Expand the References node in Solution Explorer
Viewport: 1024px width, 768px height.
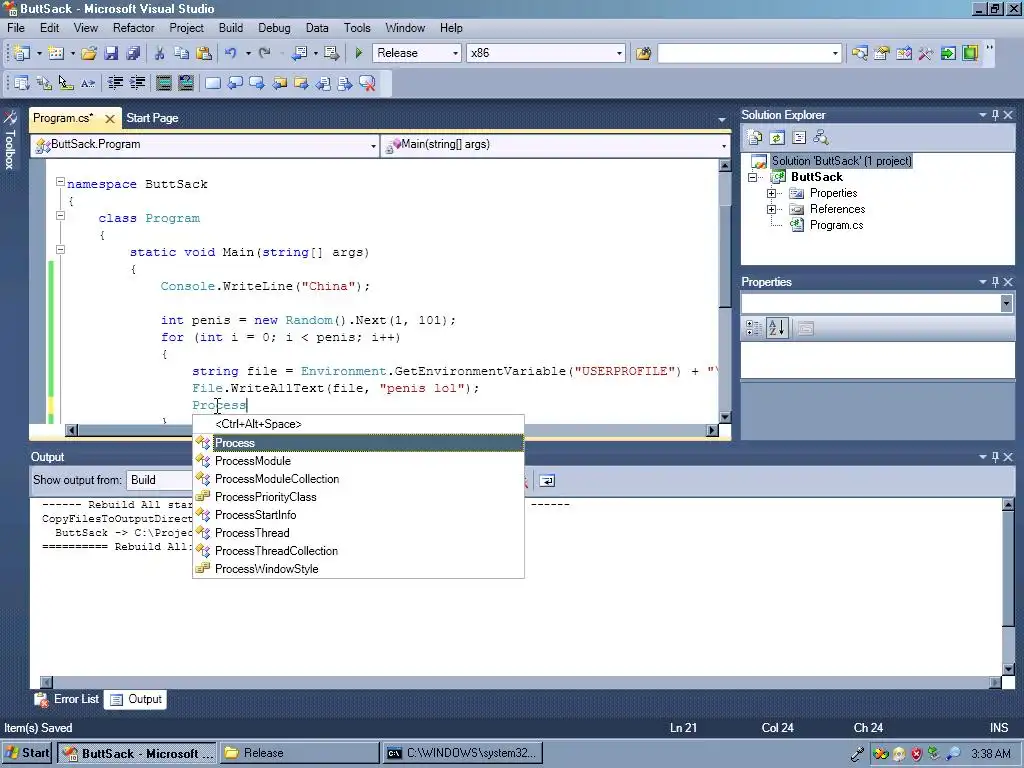771,210
